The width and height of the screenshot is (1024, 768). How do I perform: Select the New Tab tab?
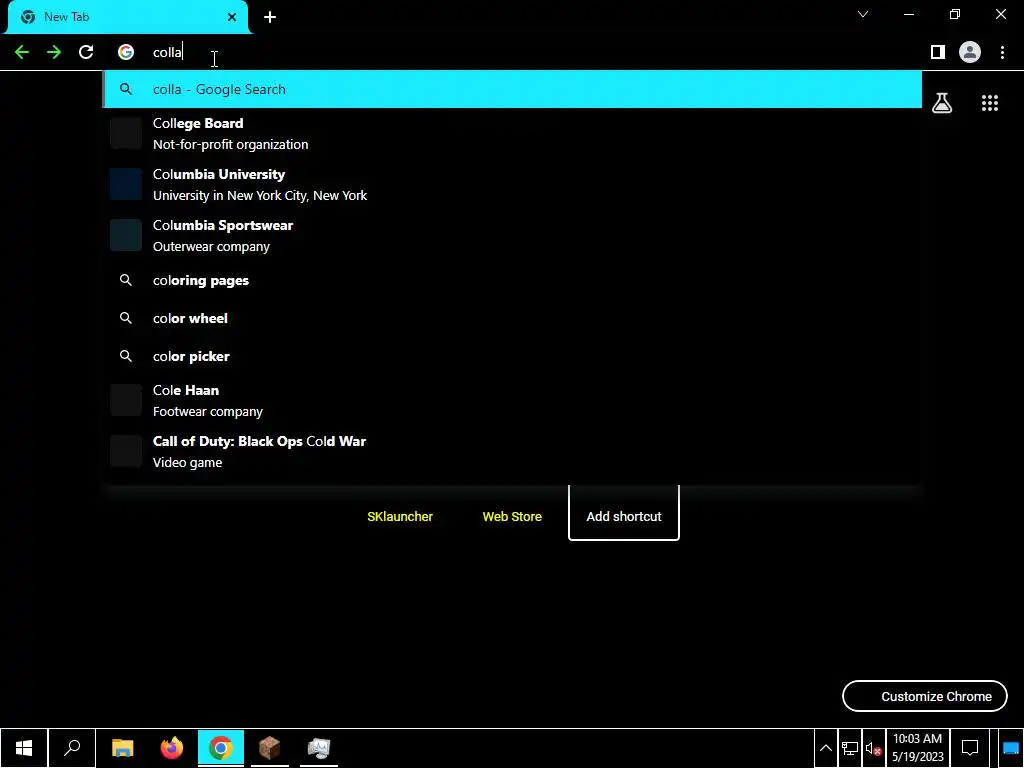[127, 17]
